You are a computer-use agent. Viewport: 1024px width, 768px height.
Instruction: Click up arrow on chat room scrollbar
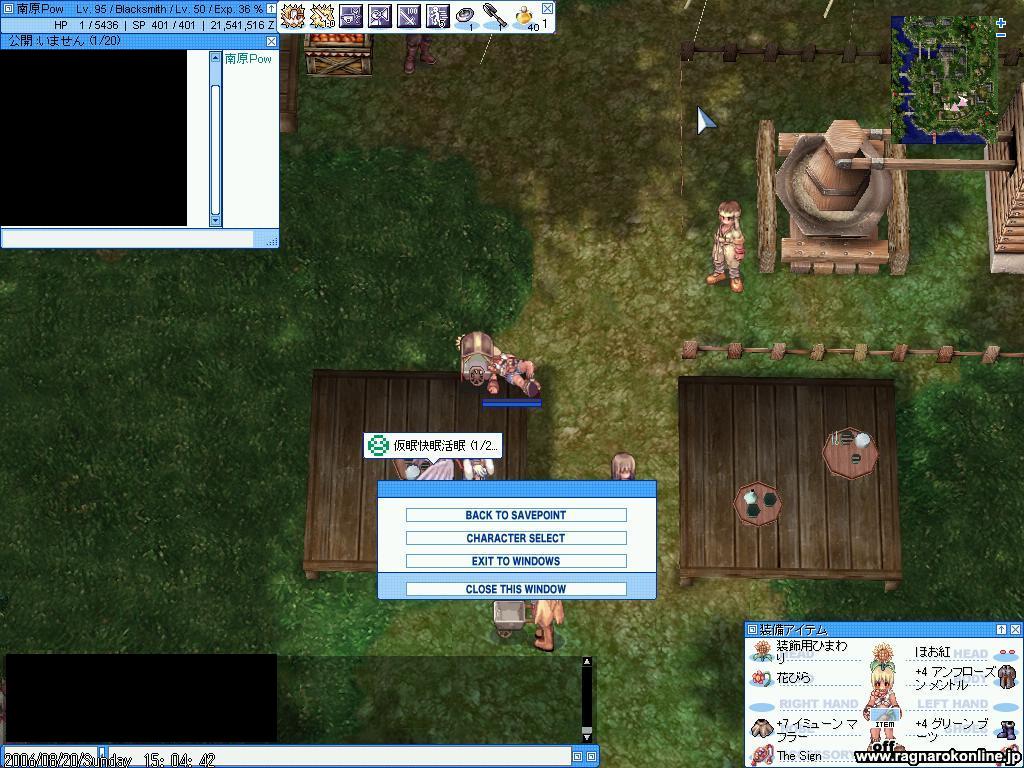(216, 58)
